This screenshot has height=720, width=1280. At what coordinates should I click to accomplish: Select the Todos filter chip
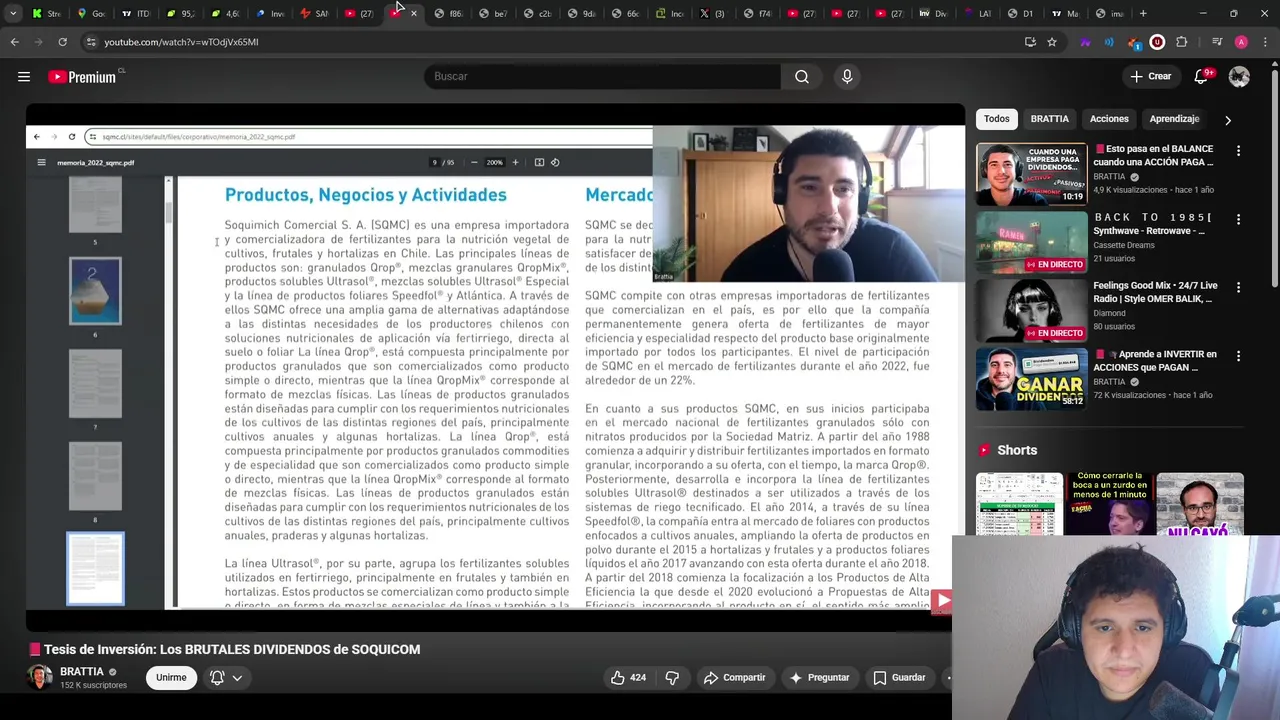click(x=996, y=119)
